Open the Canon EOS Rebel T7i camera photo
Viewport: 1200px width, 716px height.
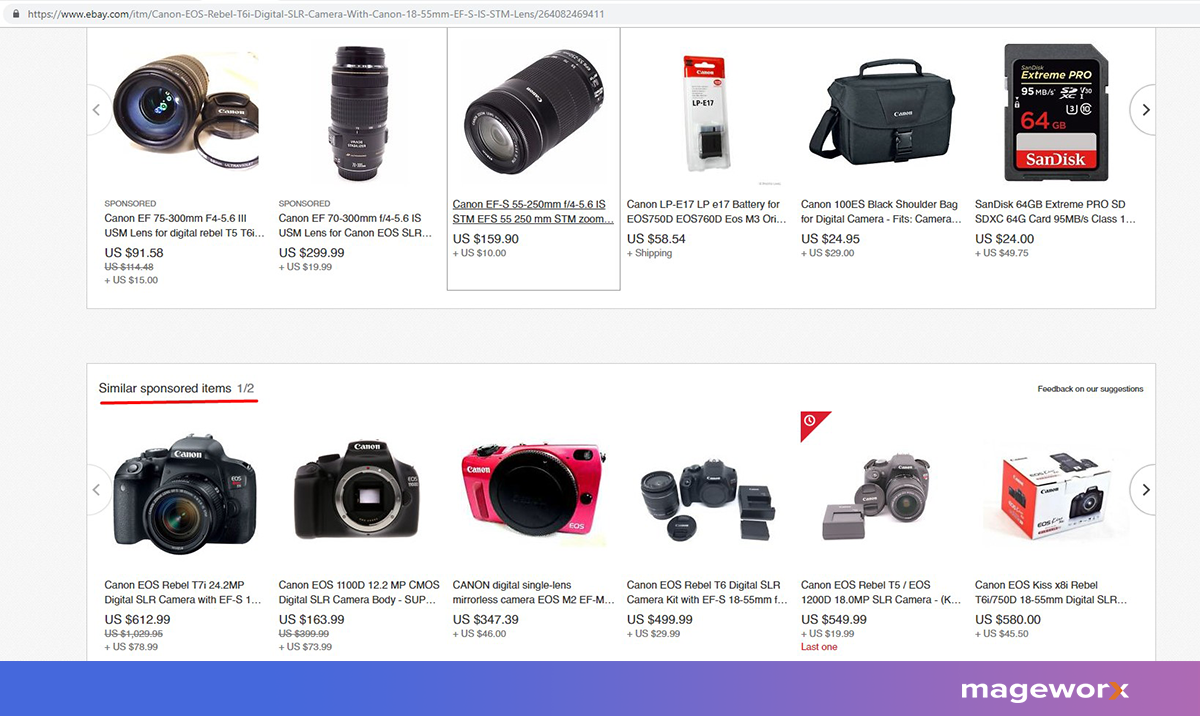185,489
